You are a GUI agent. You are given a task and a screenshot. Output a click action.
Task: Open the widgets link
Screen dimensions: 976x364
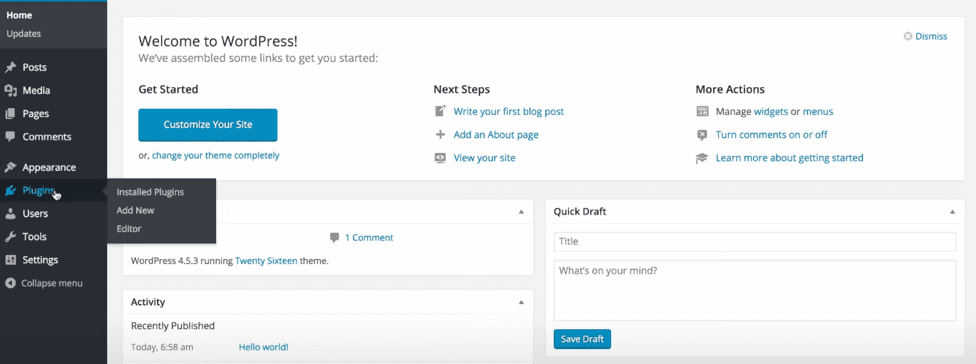pyautogui.click(x=771, y=111)
